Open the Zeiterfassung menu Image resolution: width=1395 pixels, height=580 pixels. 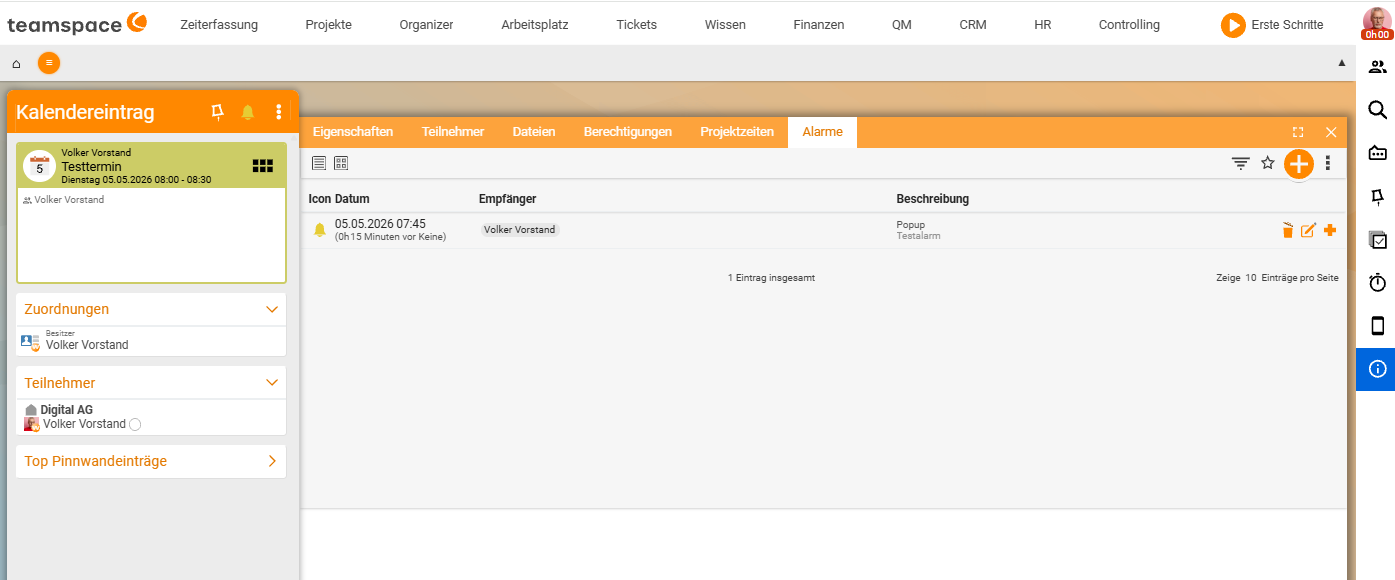point(219,25)
